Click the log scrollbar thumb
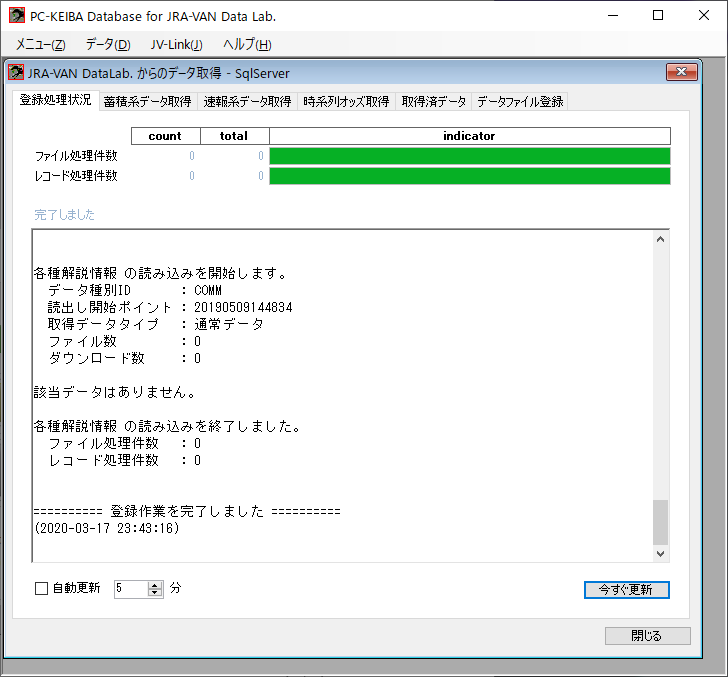 pyautogui.click(x=660, y=522)
